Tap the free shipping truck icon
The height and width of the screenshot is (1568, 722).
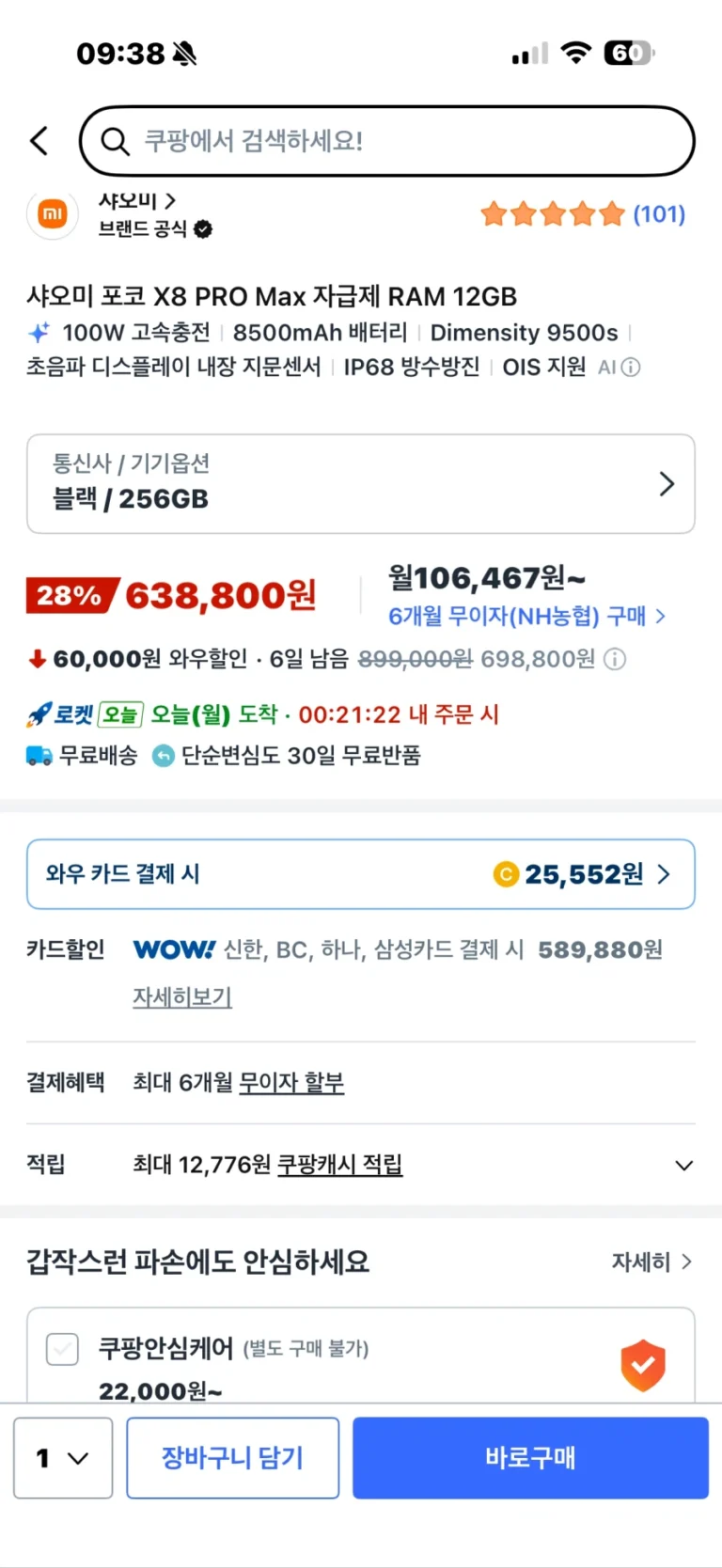coord(39,755)
